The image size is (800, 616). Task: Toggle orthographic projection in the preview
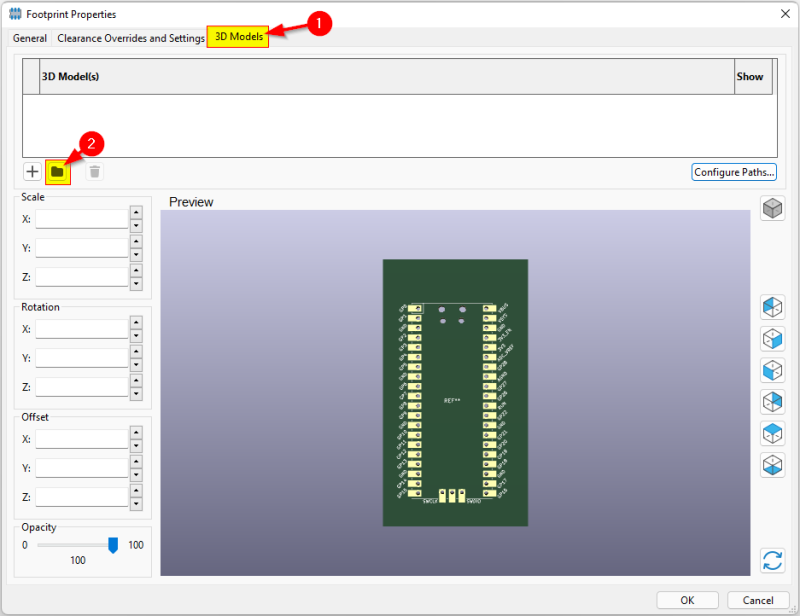[x=772, y=208]
